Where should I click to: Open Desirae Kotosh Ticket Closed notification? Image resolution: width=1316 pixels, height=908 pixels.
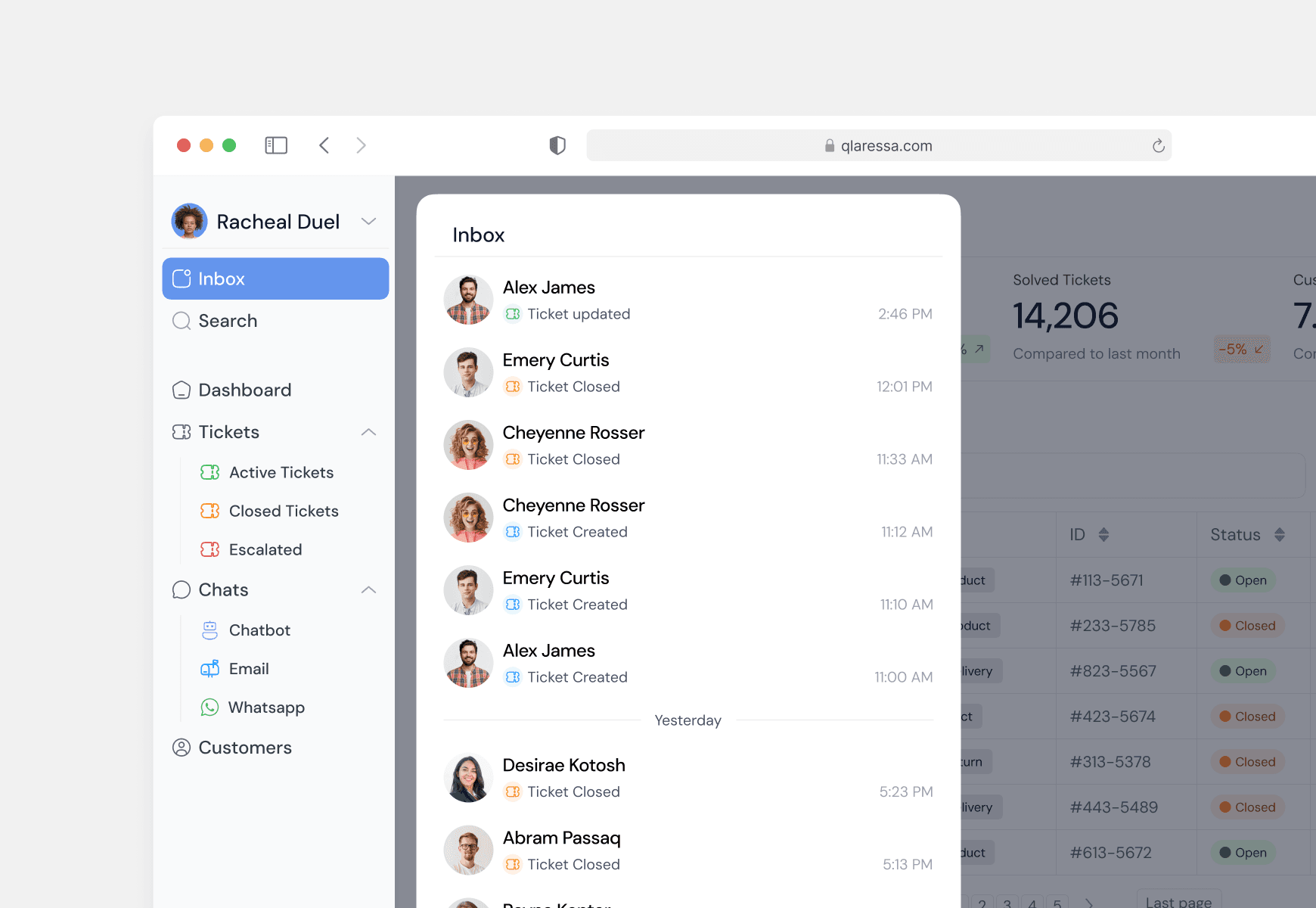click(x=687, y=778)
